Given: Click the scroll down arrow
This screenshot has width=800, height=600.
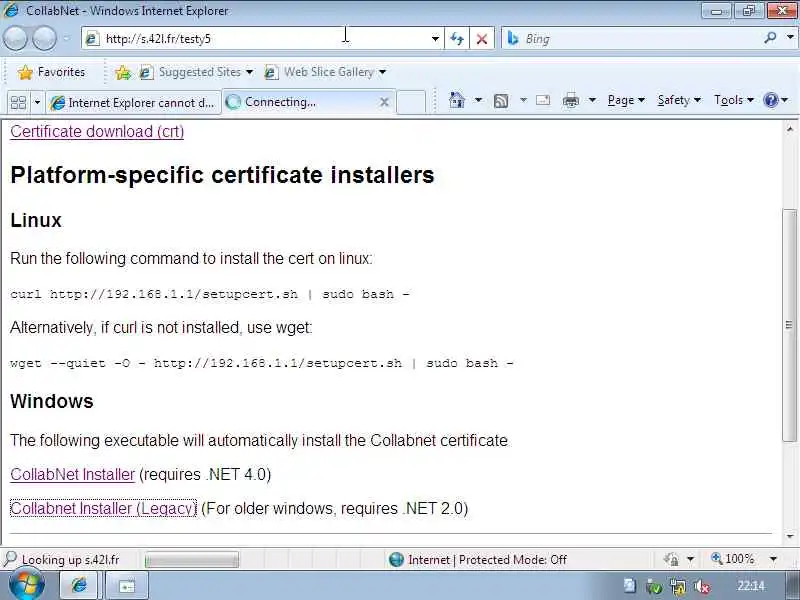Looking at the screenshot, I should click(790, 536).
